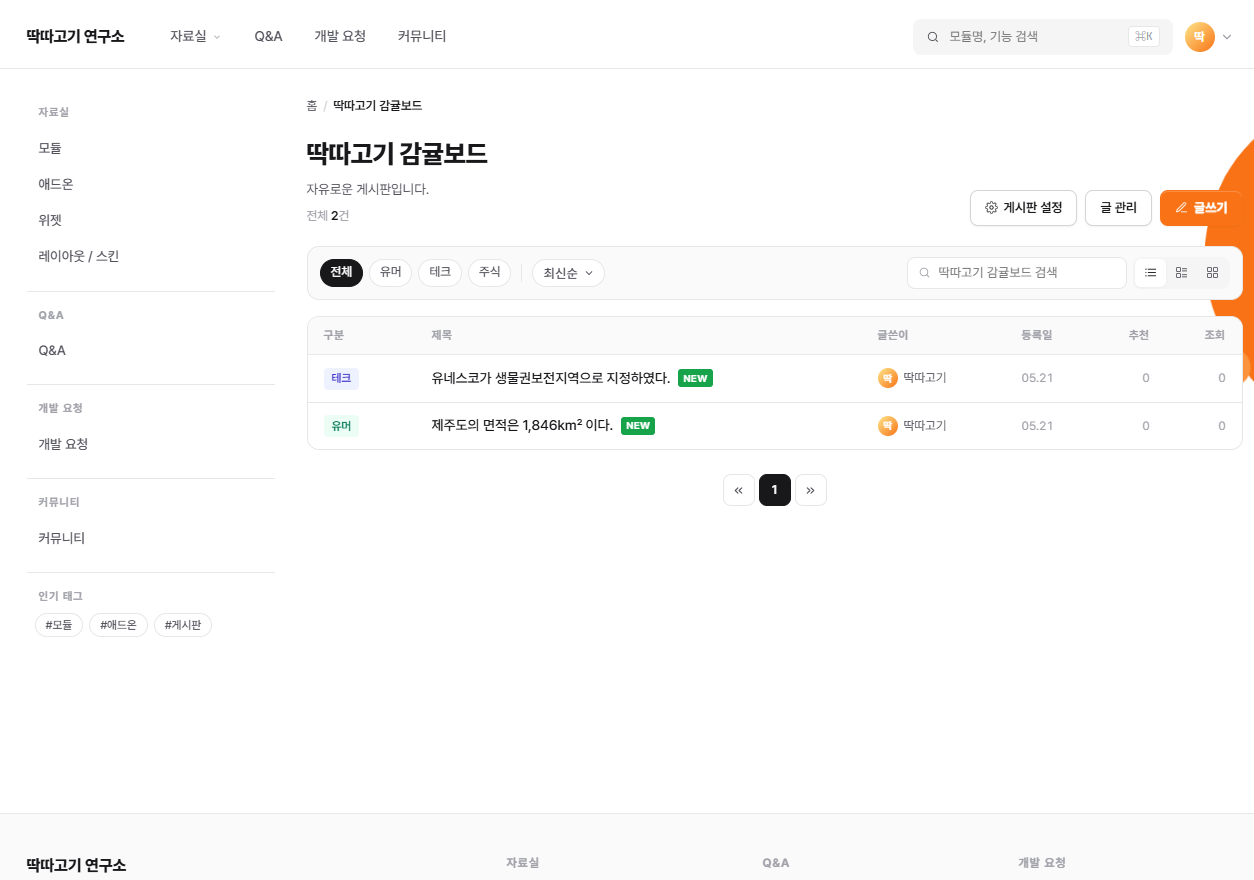Click 딱따고기 감귤보드 breadcrumb text
Viewport: 1254px width, 880px height.
377,105
